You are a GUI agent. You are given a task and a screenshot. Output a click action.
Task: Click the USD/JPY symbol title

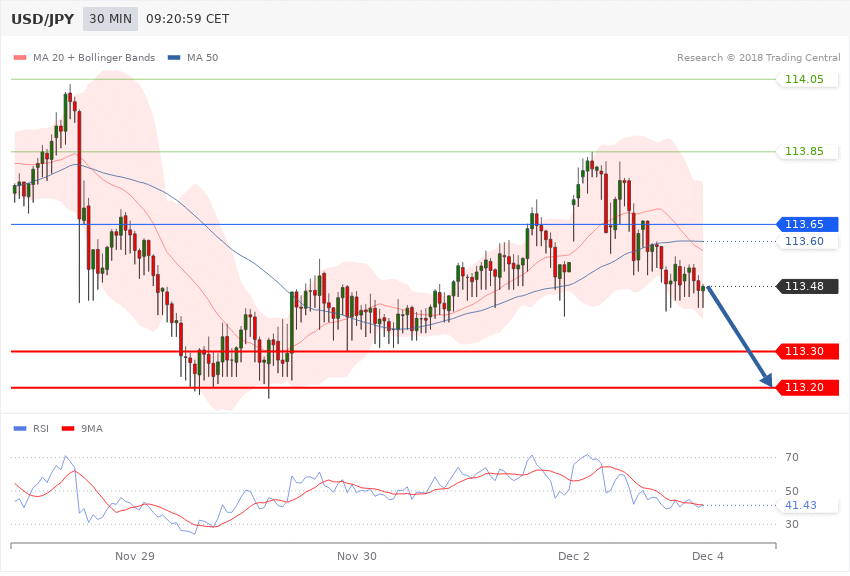tap(42, 19)
